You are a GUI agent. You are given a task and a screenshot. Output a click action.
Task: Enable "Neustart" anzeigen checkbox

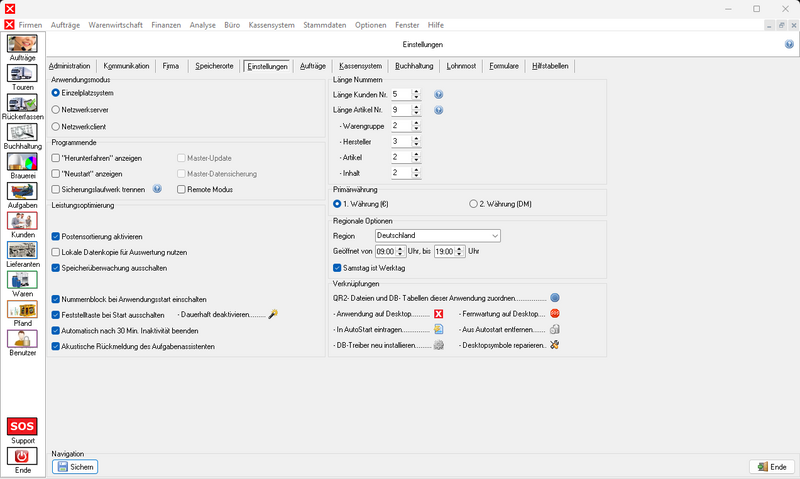[56, 173]
